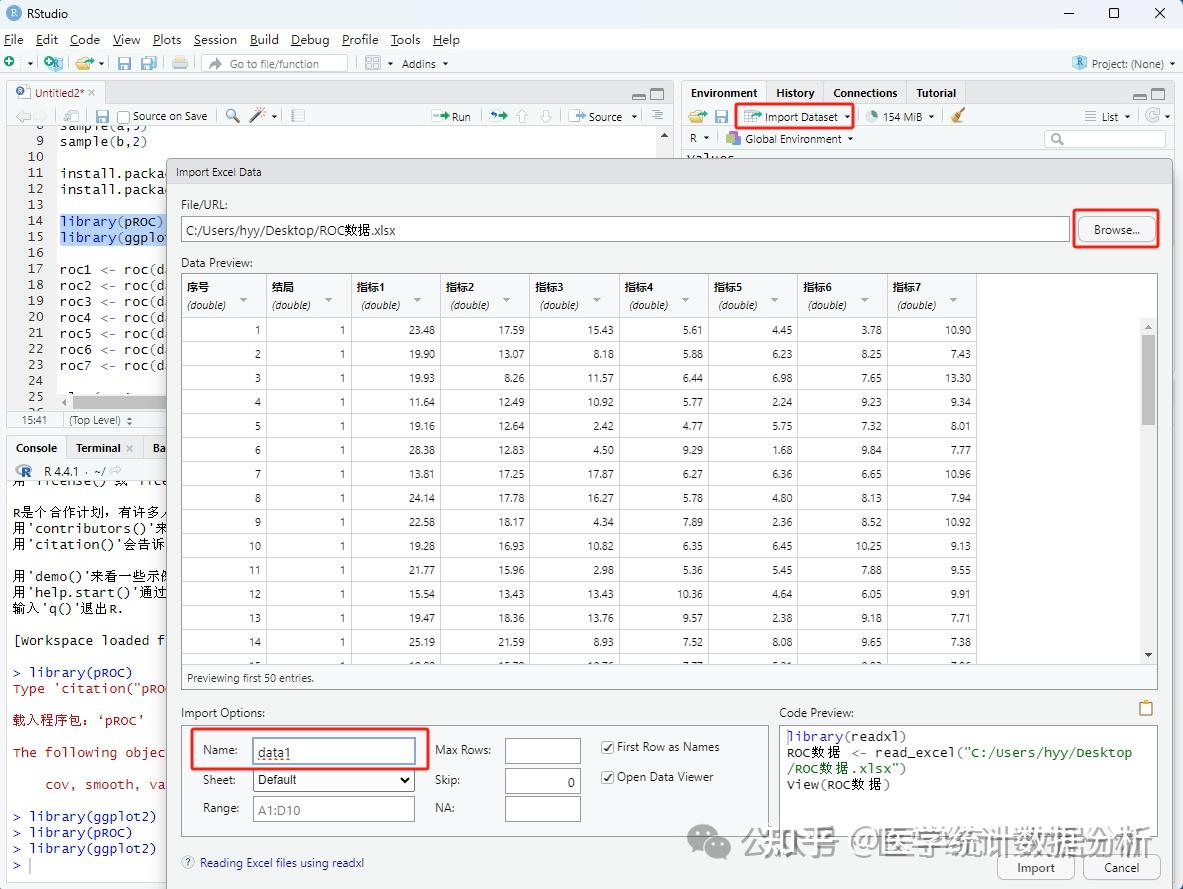Screen dimensions: 1183x889
Task: Enable Source on Save checkbox
Action: 124,117
